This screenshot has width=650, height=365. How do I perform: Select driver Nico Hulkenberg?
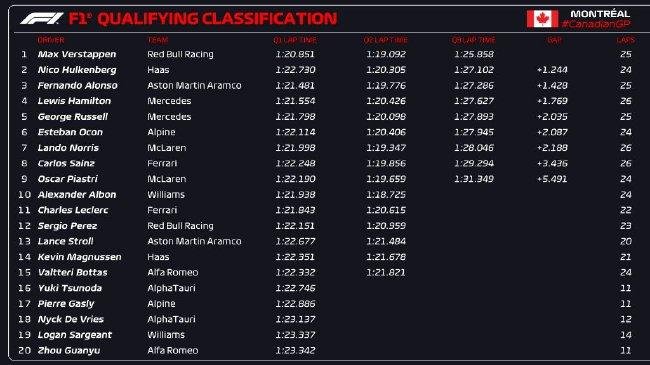point(77,70)
